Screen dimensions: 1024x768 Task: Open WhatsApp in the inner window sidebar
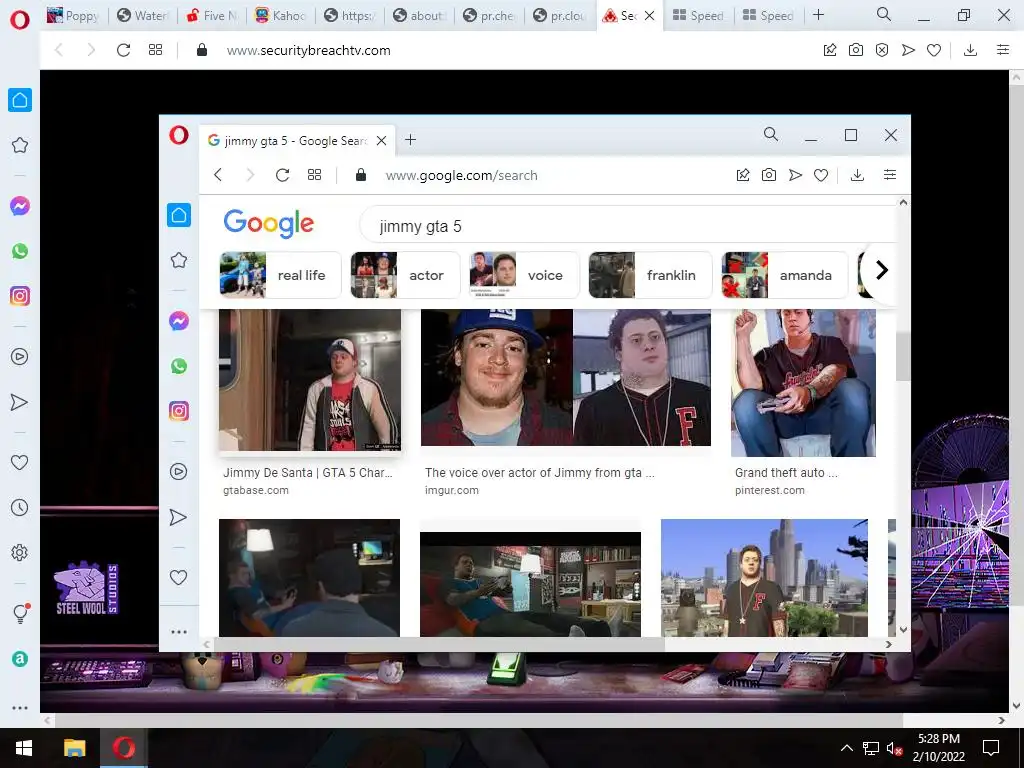(179, 366)
